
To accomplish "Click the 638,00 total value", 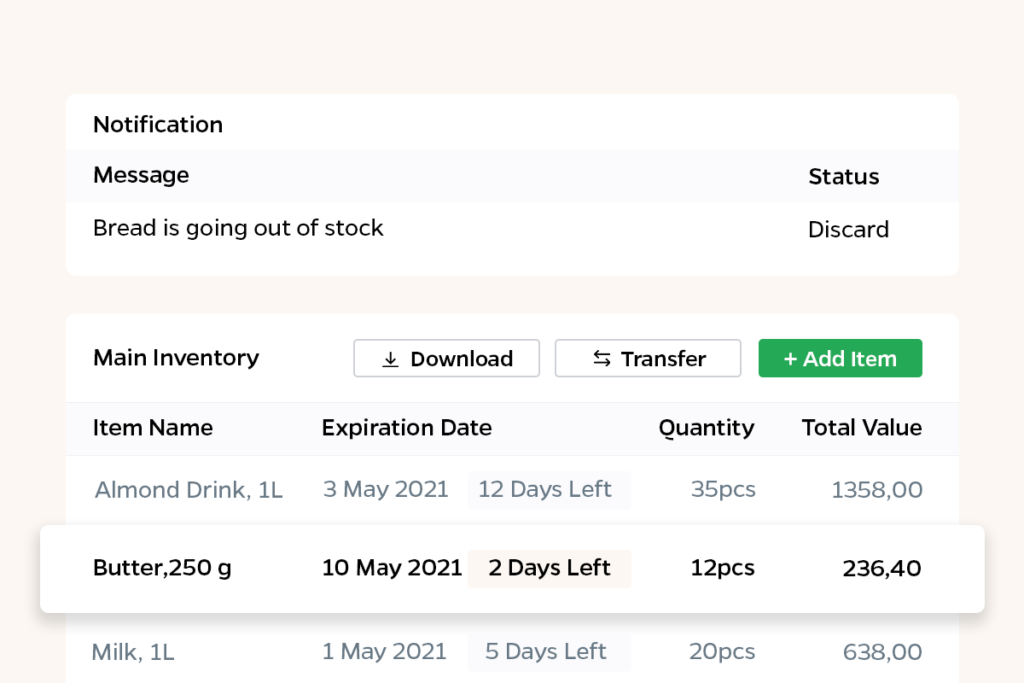I will click(882, 652).
